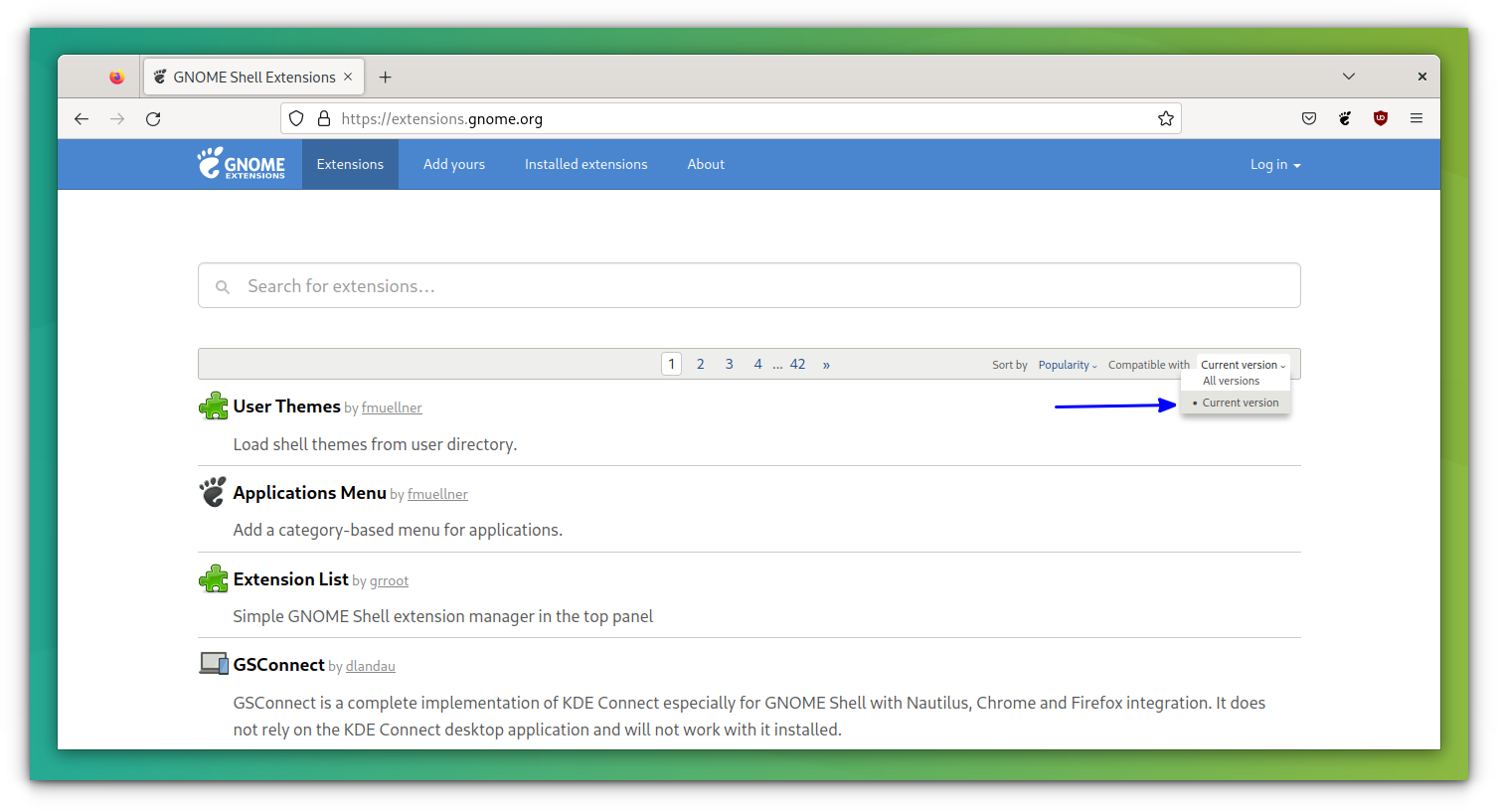Click the extension search field

click(749, 285)
